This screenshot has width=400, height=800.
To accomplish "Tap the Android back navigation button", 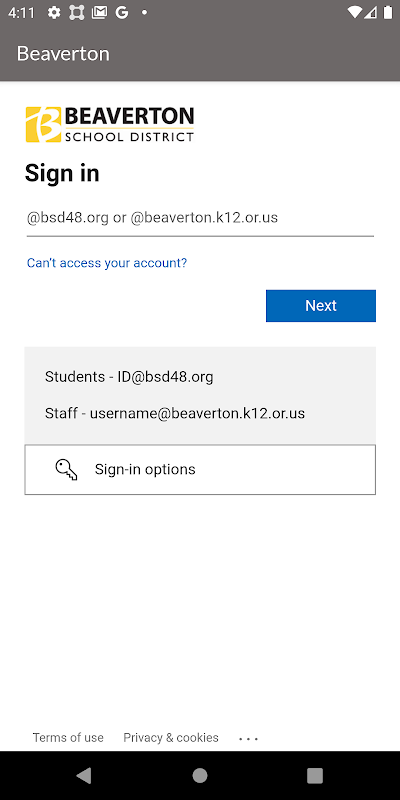I will 84,776.
